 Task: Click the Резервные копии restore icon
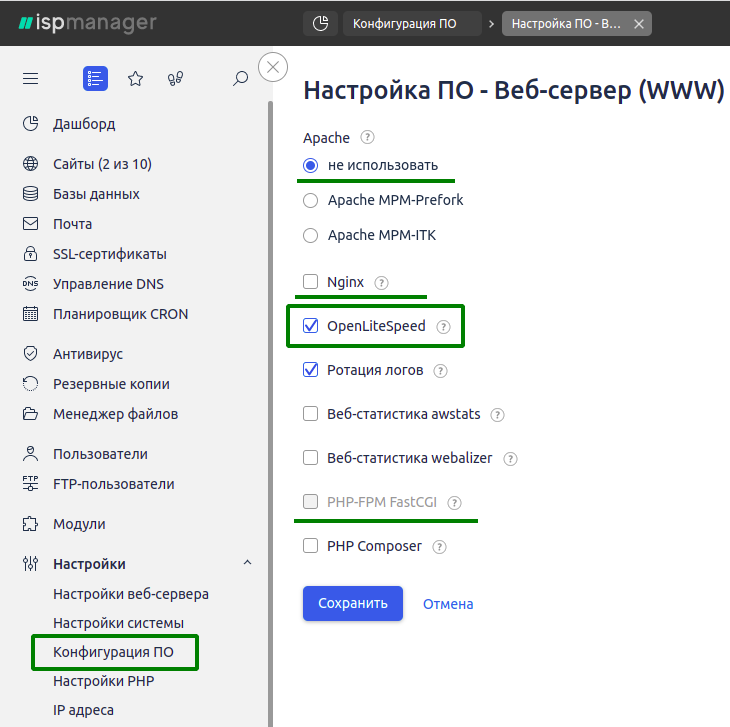point(31,384)
